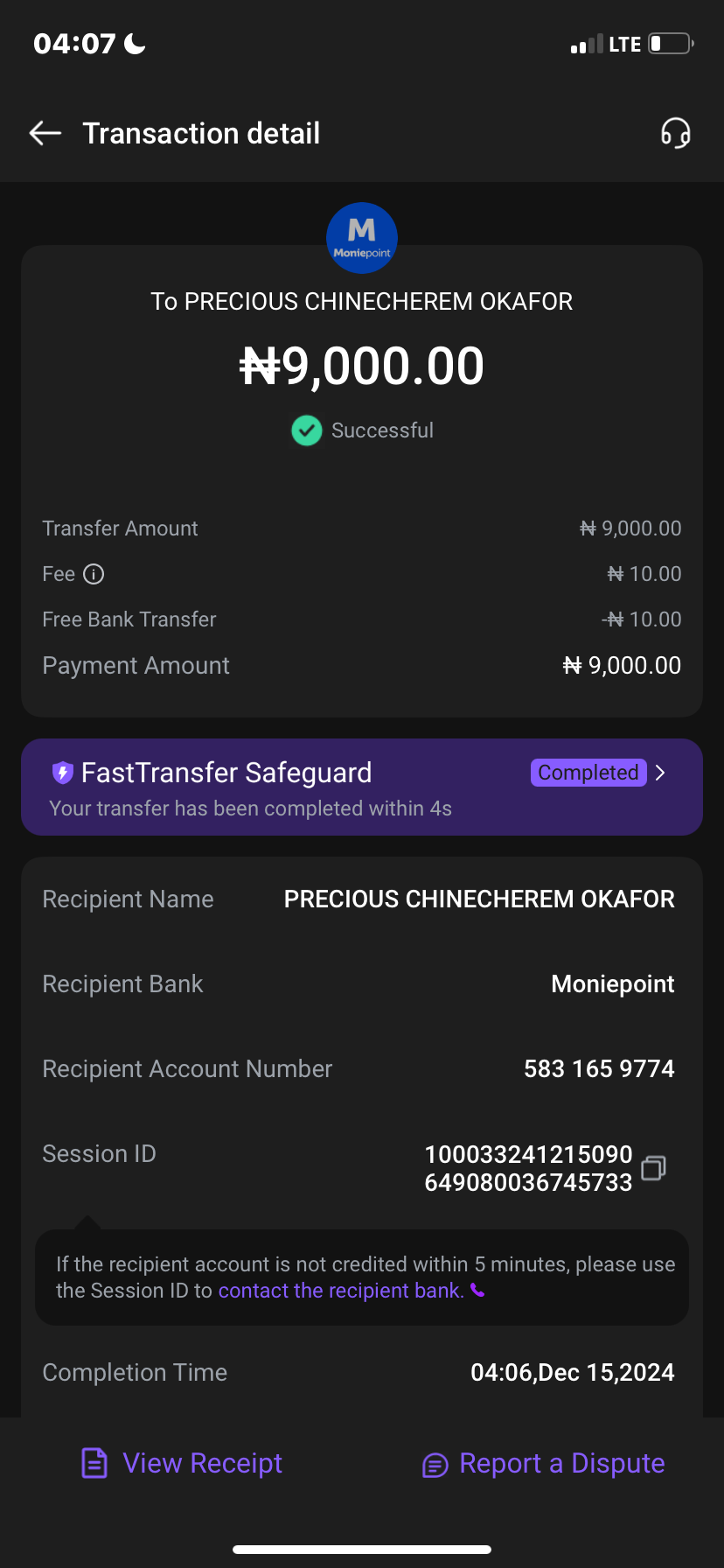Screen dimensions: 724x1568
Task: Tap the FastTransfer Safeguard banner
Action: click(x=289, y=787)
